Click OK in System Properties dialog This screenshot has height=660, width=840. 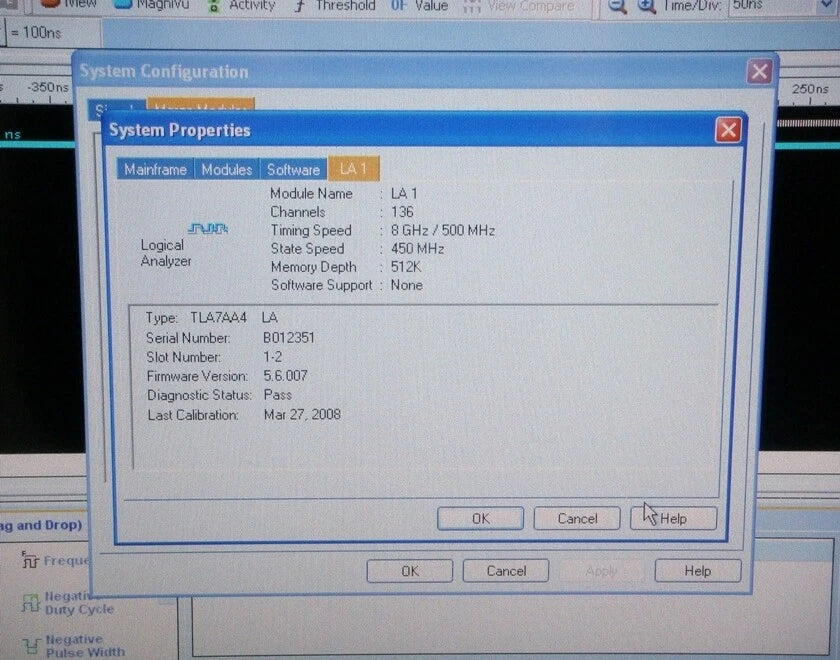click(481, 519)
